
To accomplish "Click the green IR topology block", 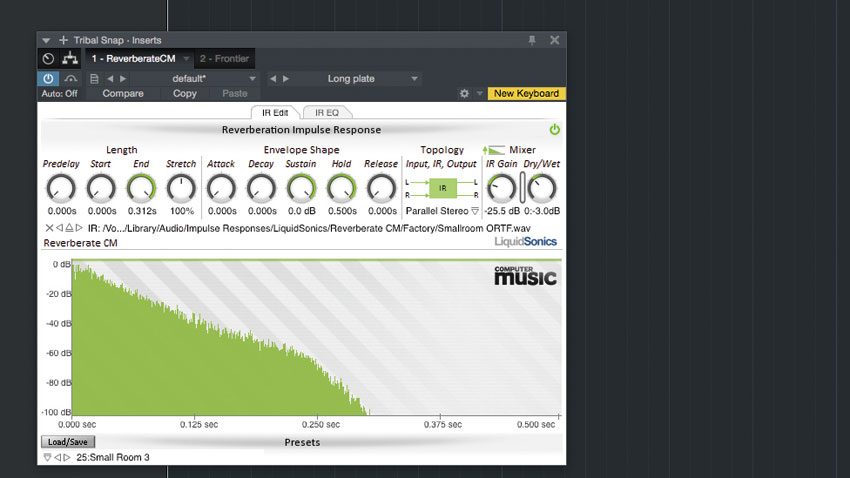I will pos(443,188).
